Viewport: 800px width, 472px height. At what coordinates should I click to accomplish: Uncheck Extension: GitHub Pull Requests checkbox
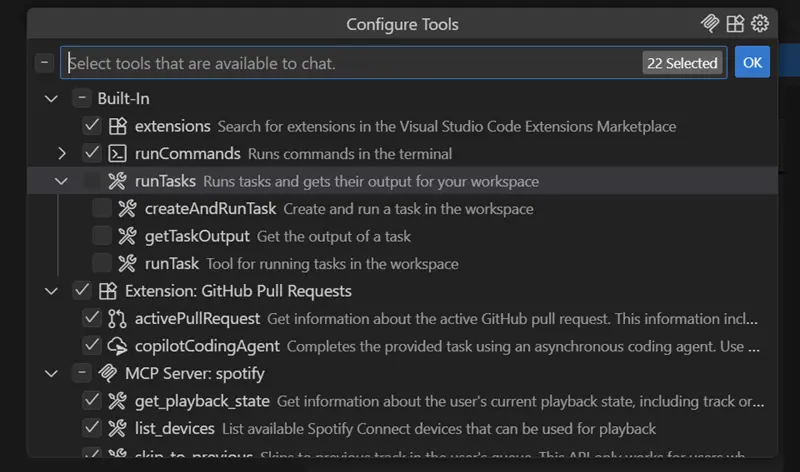pos(82,291)
